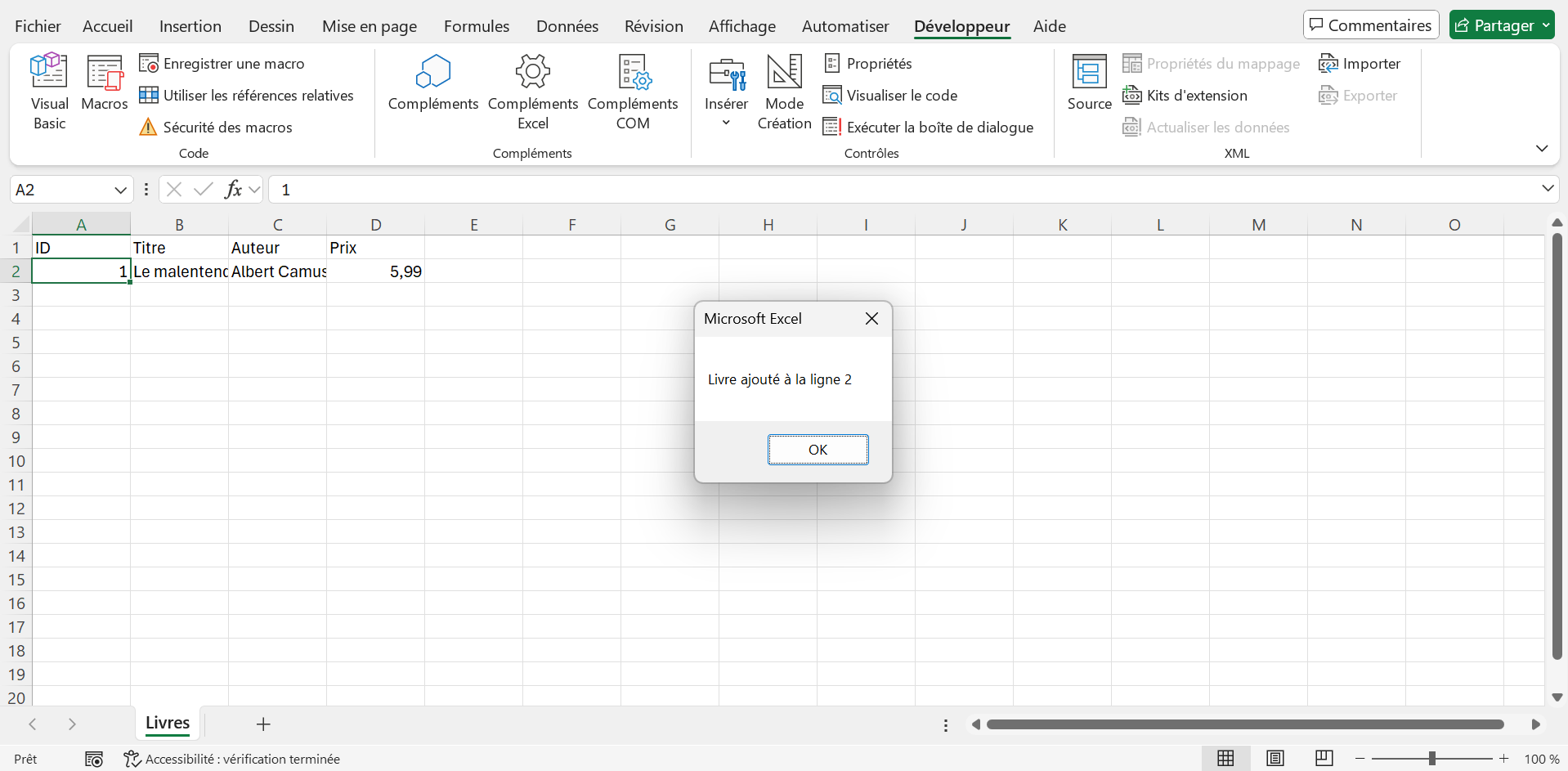Click the Partager button
The height and width of the screenshot is (771, 1568).
click(x=1502, y=25)
